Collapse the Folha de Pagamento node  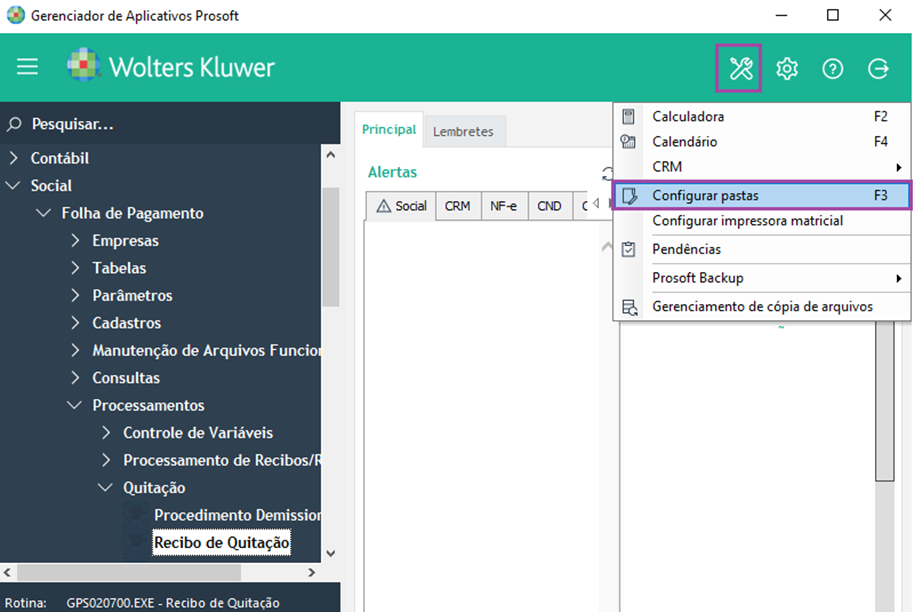[44, 213]
